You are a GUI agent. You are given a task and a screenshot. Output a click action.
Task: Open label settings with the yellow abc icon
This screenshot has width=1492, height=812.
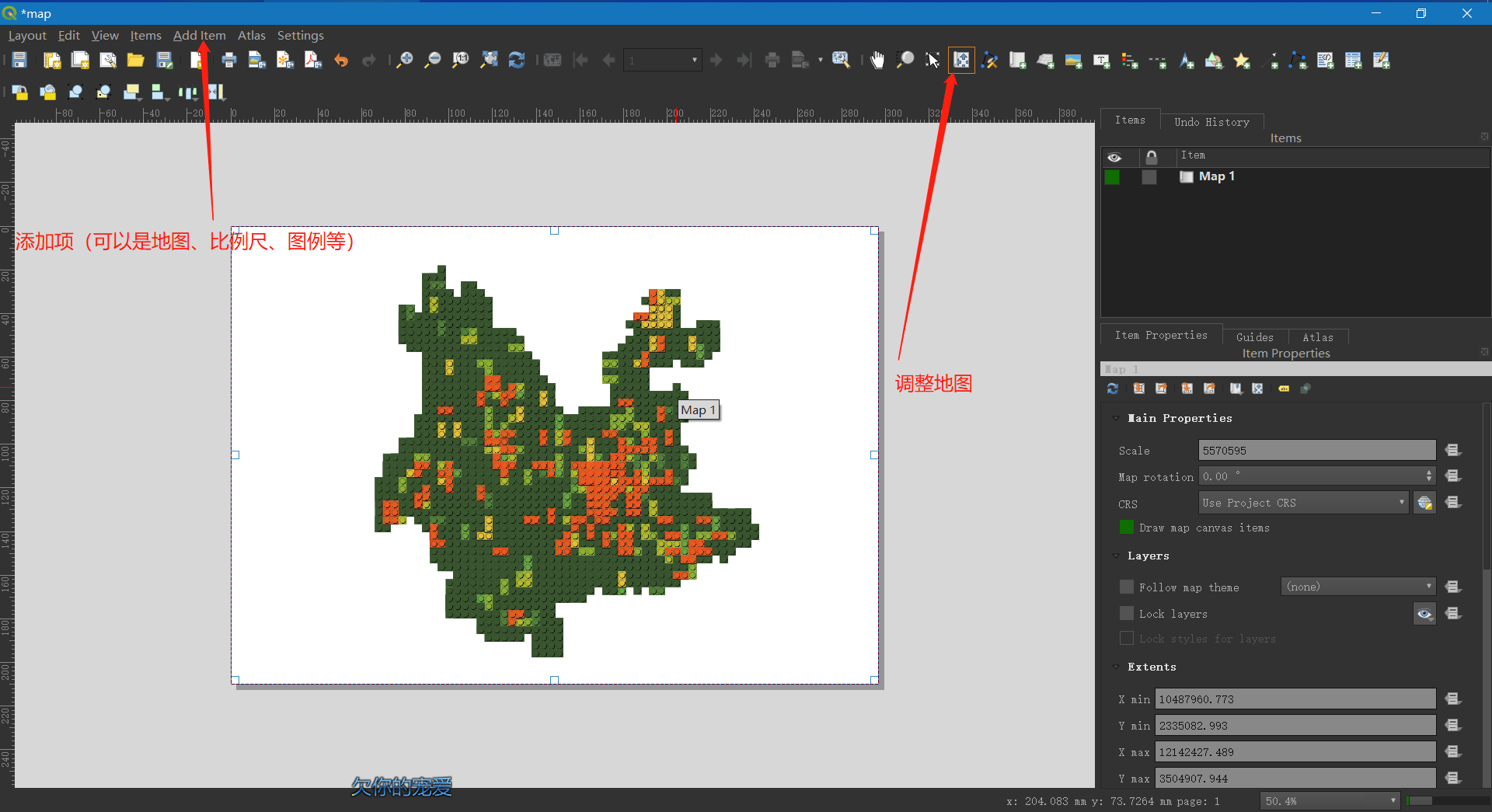1284,389
